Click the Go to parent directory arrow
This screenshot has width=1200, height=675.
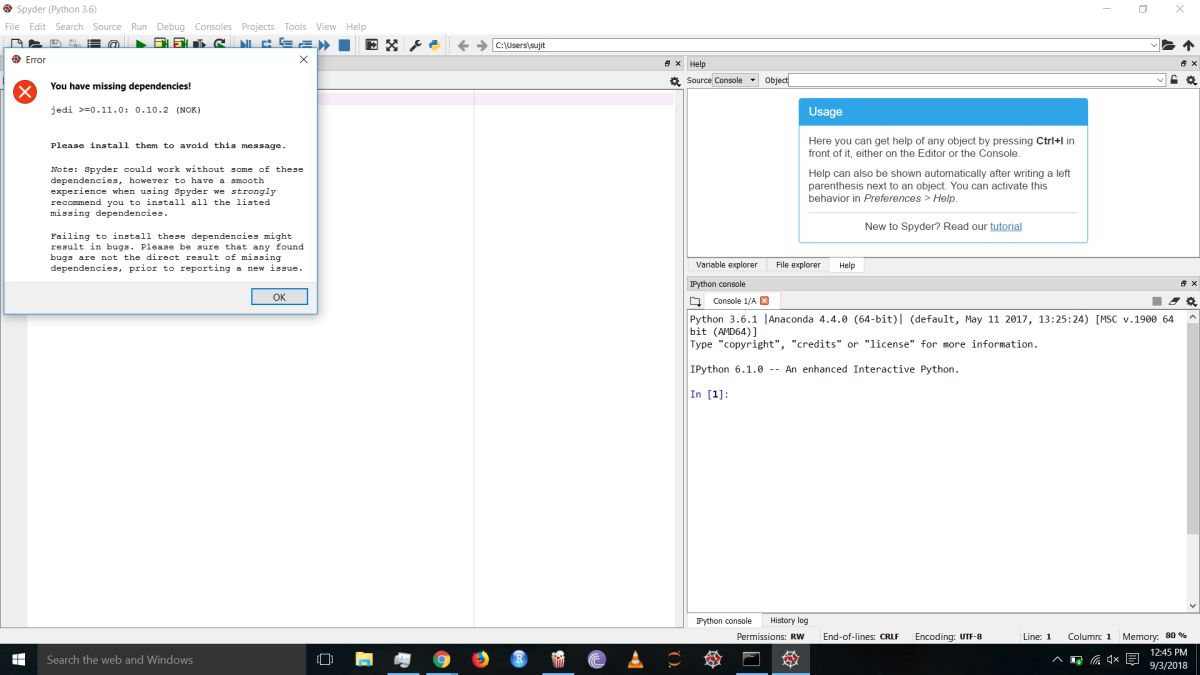(x=1188, y=45)
